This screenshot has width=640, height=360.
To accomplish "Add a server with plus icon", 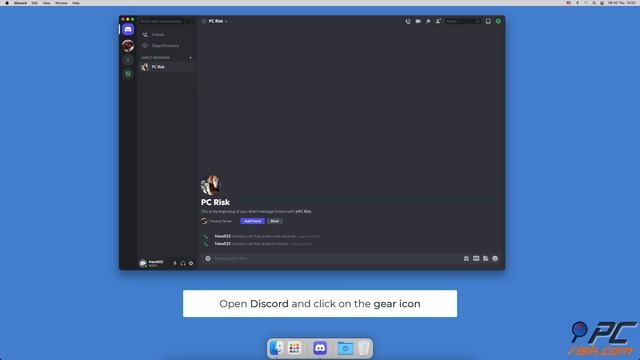I will tap(128, 60).
